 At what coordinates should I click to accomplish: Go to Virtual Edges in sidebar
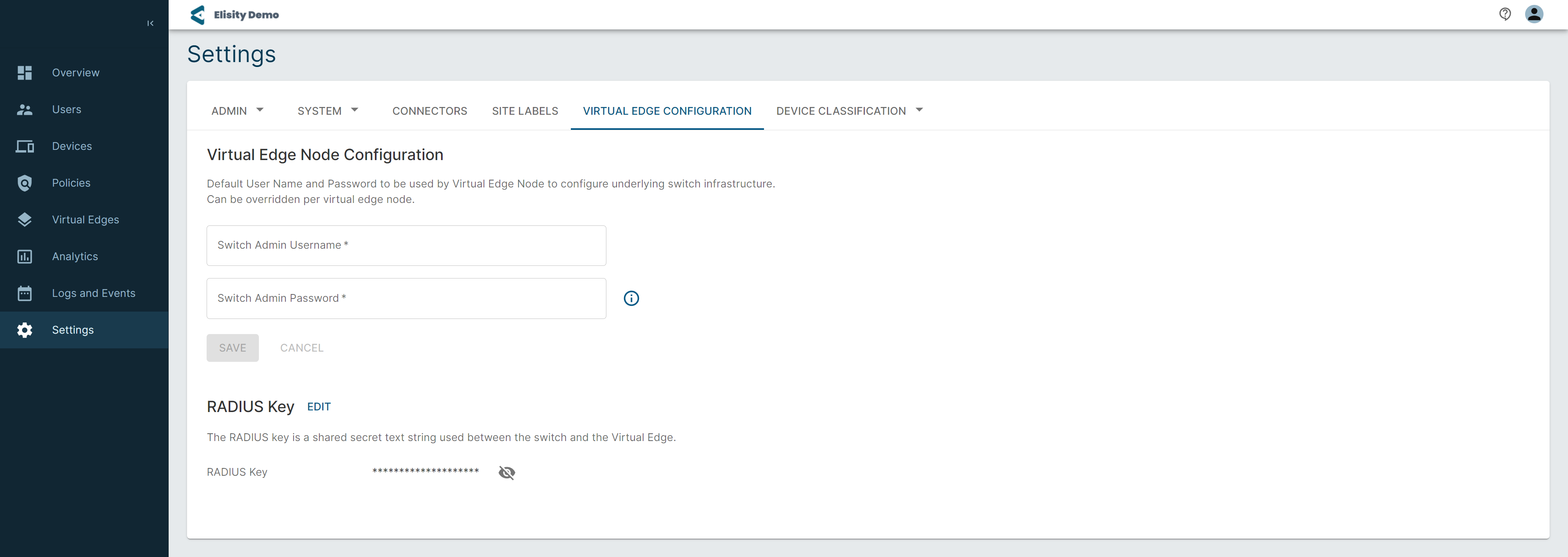[85, 220]
